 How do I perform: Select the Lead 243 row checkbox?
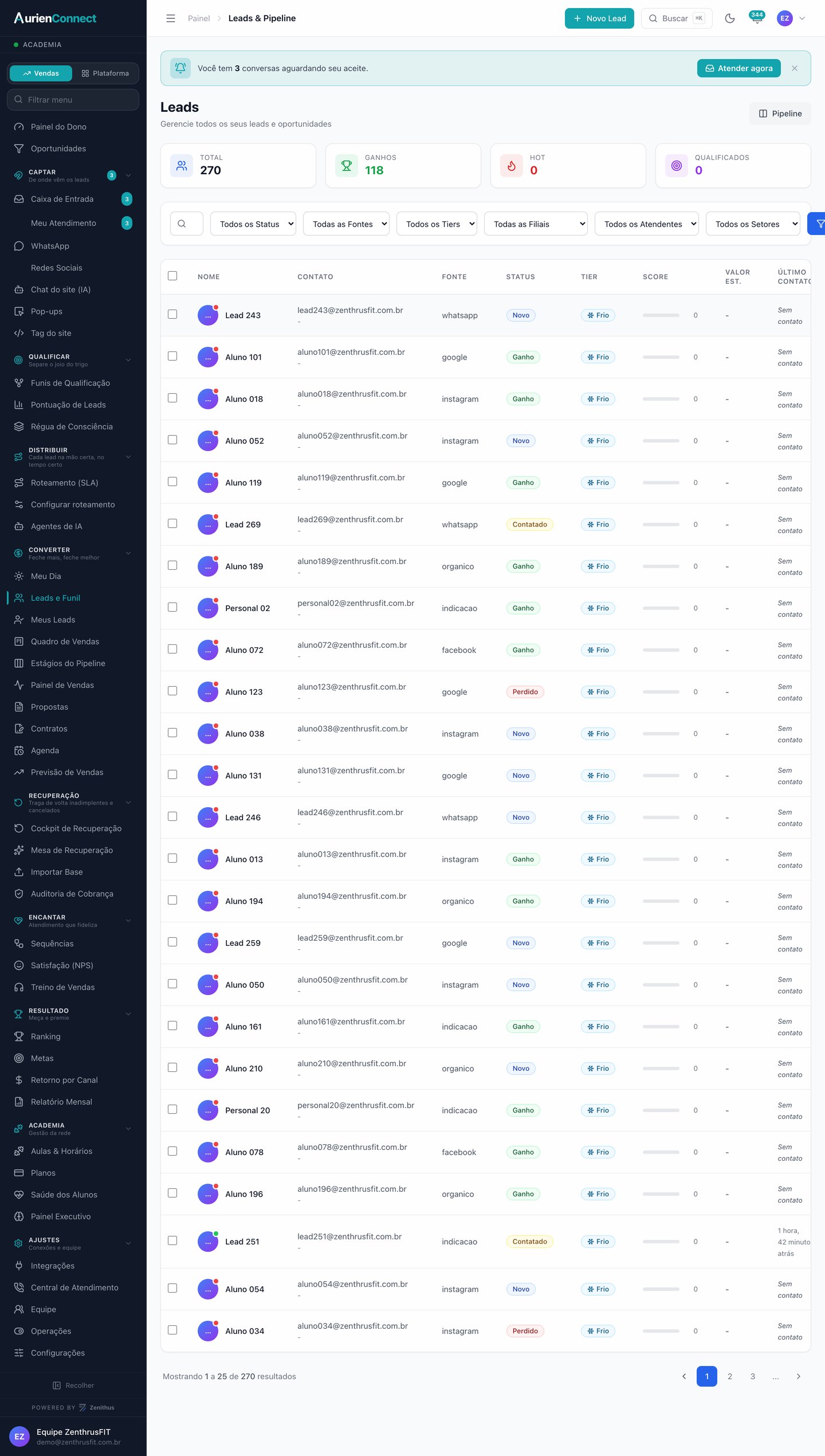172,314
